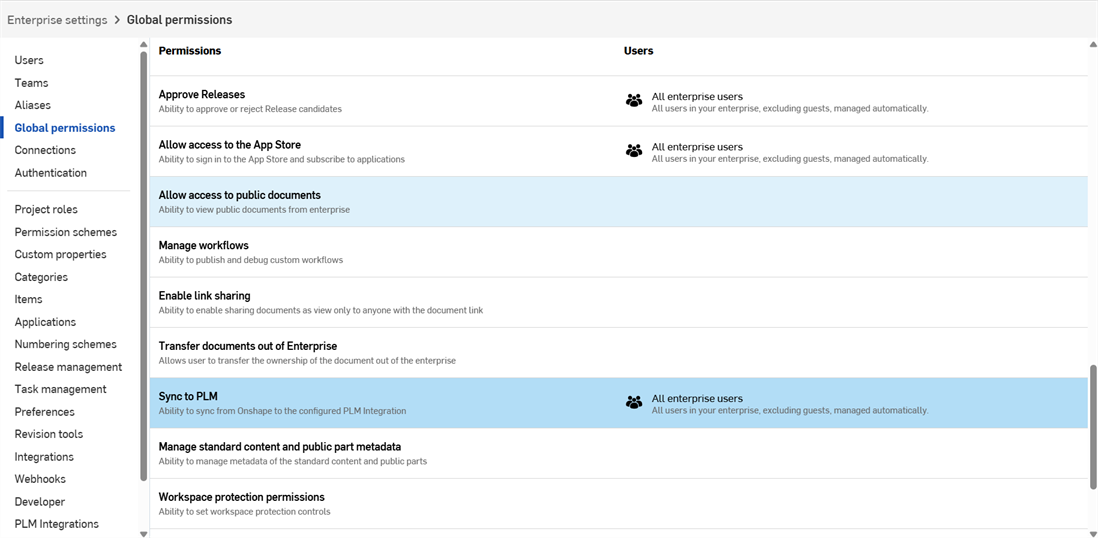Click the permissions list scrollbar thumb
Image resolution: width=1098 pixels, height=538 pixels.
pyautogui.click(x=1093, y=427)
